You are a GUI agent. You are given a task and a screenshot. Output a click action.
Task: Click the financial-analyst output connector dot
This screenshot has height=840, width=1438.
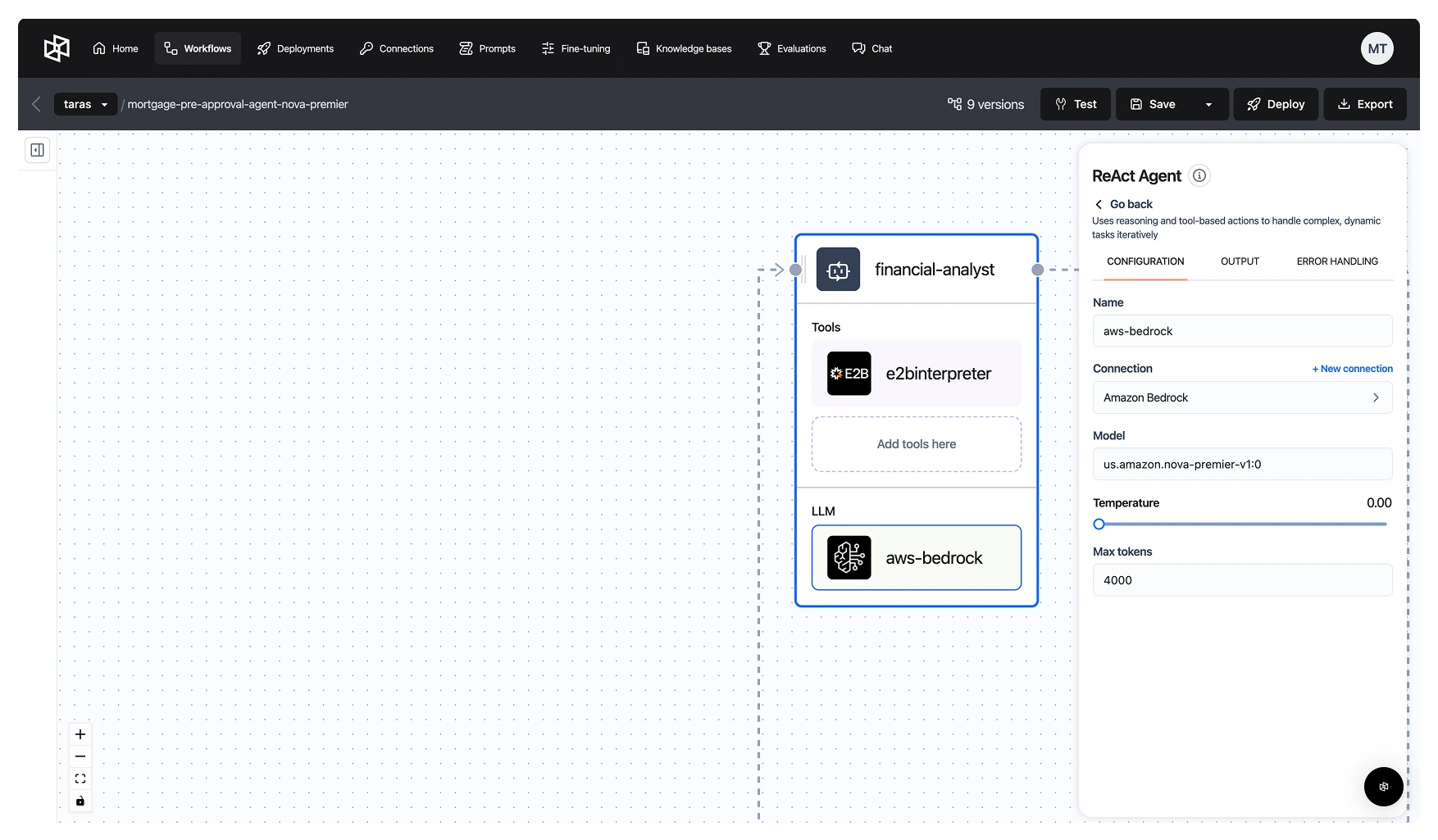point(1038,270)
